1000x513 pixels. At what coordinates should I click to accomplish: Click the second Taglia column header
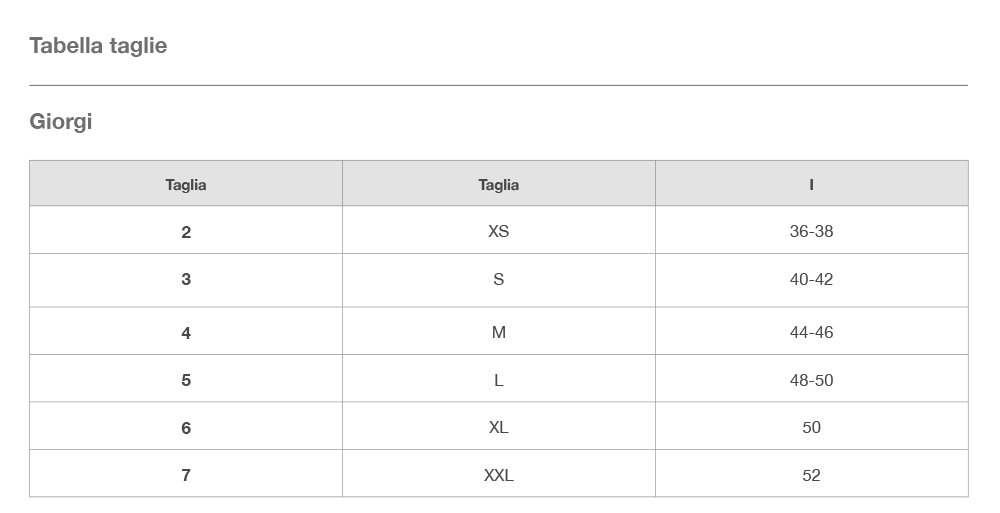(499, 184)
